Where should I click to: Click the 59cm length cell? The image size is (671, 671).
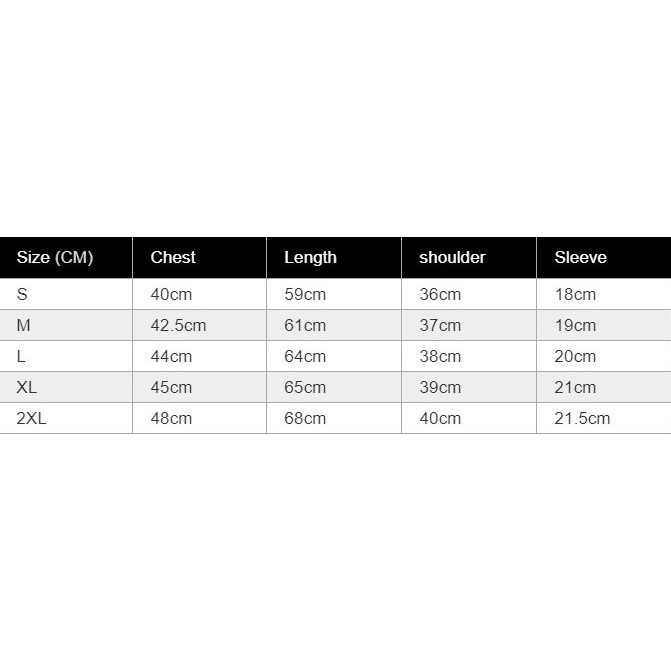tap(305, 294)
